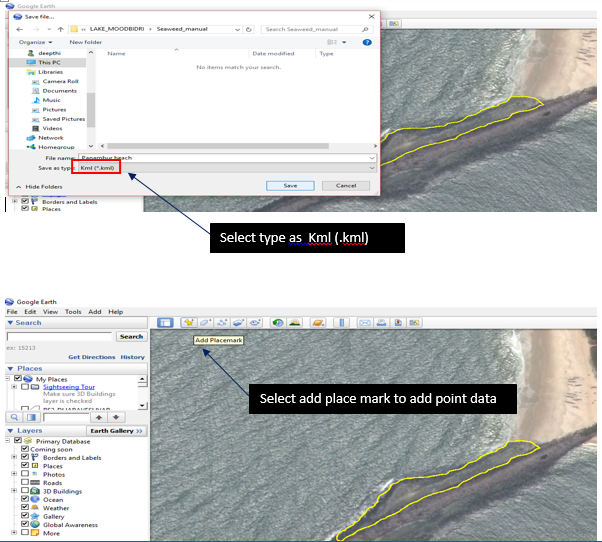Open the Tools menu

(x=73, y=312)
